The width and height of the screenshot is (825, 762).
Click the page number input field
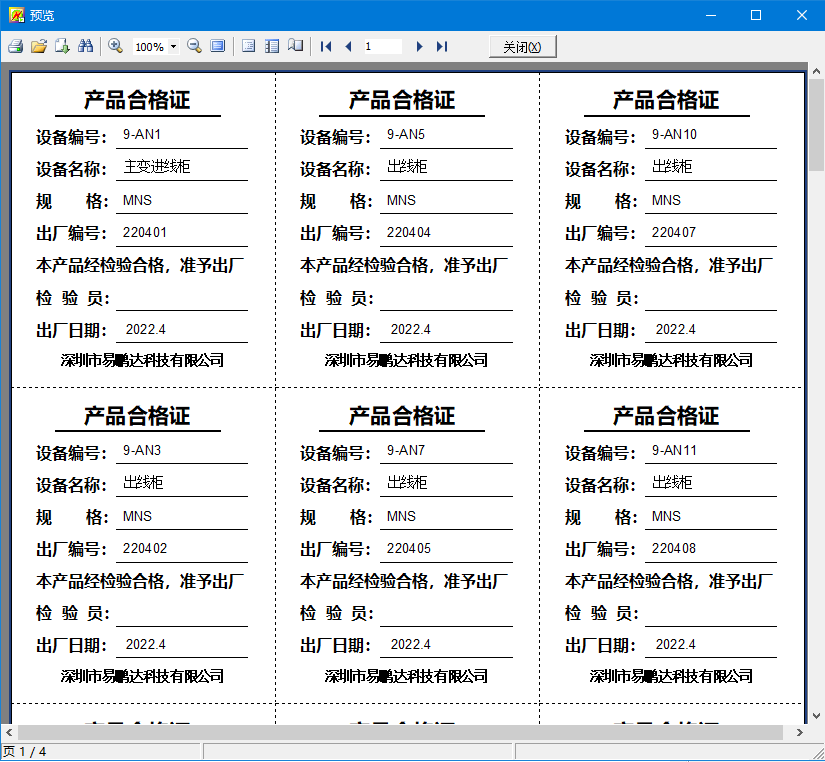click(381, 46)
